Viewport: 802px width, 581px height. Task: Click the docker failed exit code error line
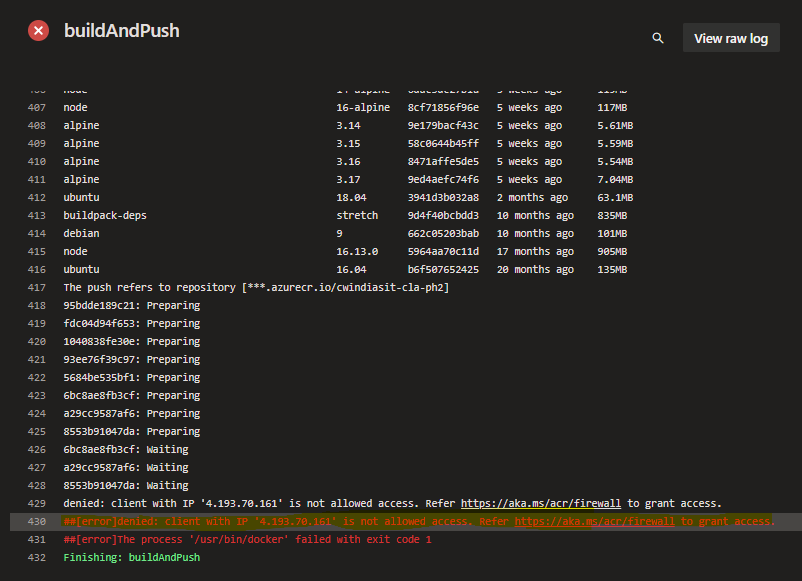point(248,540)
